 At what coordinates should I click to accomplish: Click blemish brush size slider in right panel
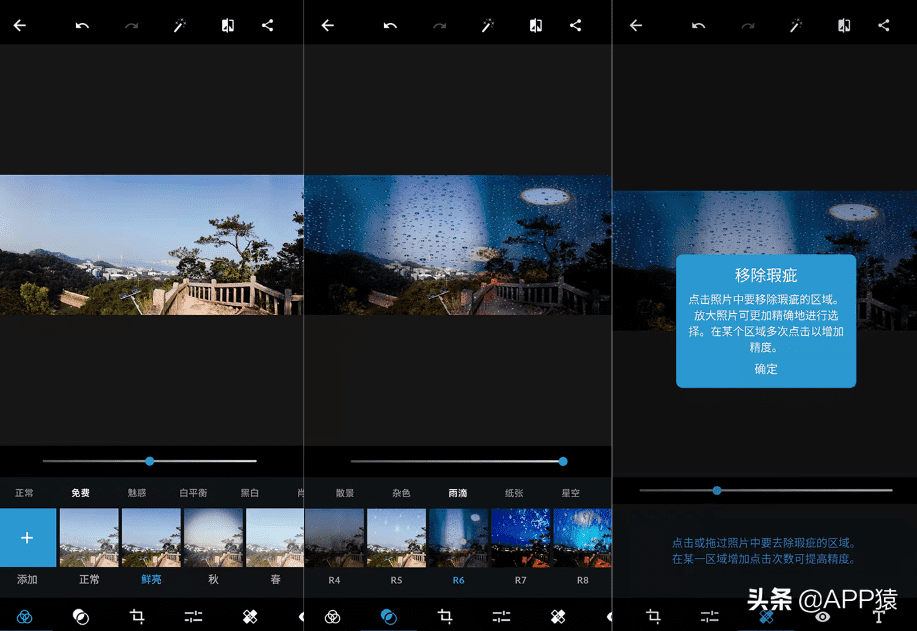click(766, 490)
